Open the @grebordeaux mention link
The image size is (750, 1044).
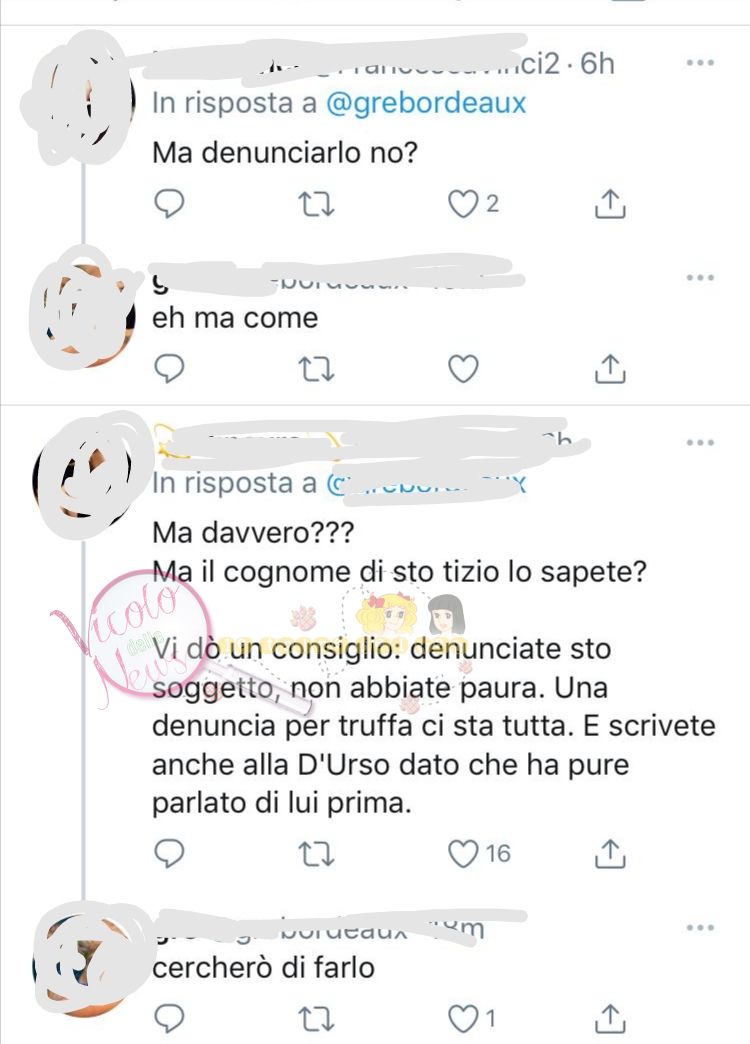(426, 103)
